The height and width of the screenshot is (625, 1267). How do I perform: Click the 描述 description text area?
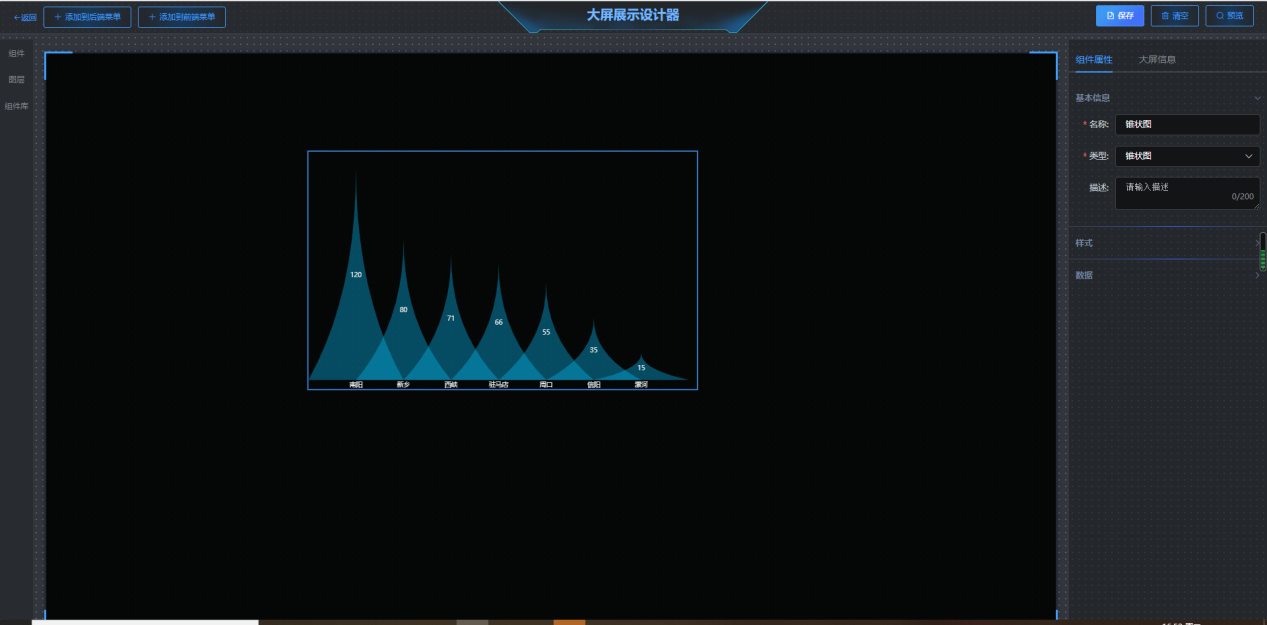pos(1186,193)
